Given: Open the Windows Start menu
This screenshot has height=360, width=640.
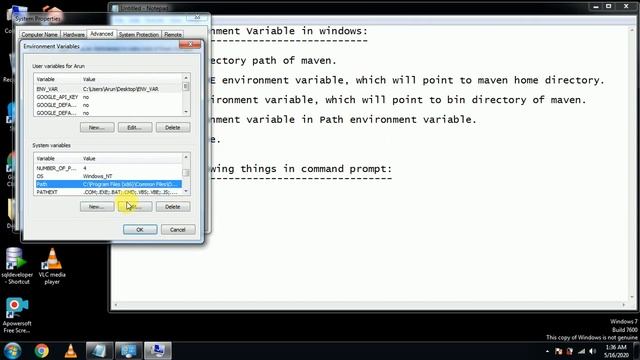Looking at the screenshot, I should 12,351.
